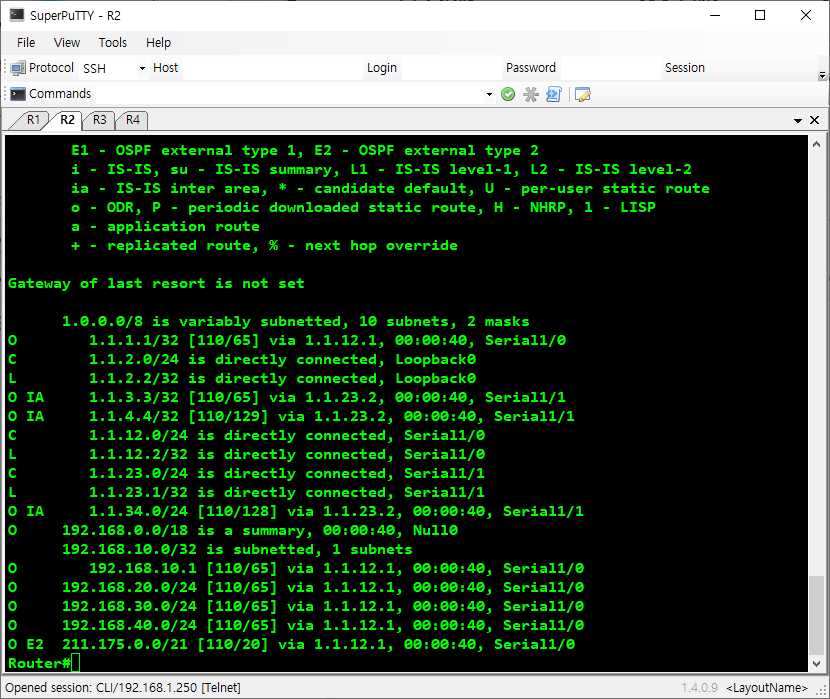Click the 1.4.0.9 version label
Image resolution: width=830 pixels, height=699 pixels.
[x=699, y=687]
